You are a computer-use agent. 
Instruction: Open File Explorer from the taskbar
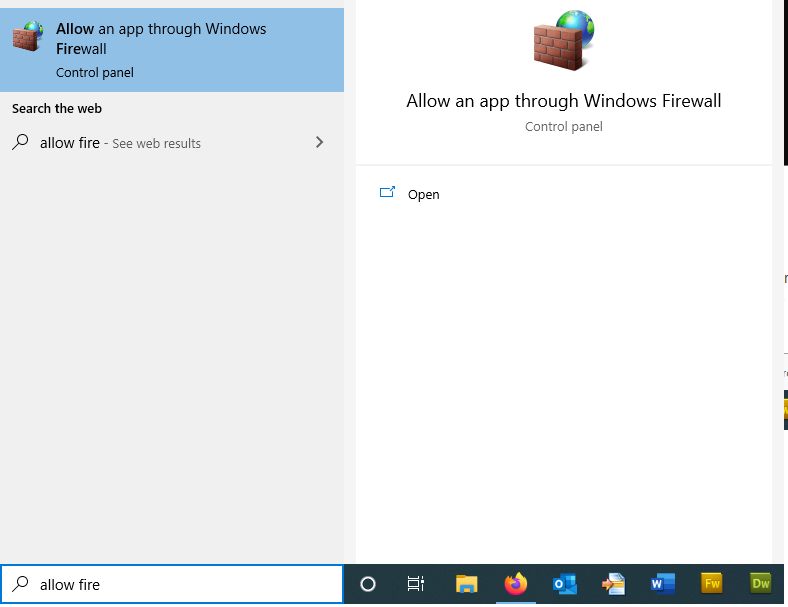coord(466,584)
